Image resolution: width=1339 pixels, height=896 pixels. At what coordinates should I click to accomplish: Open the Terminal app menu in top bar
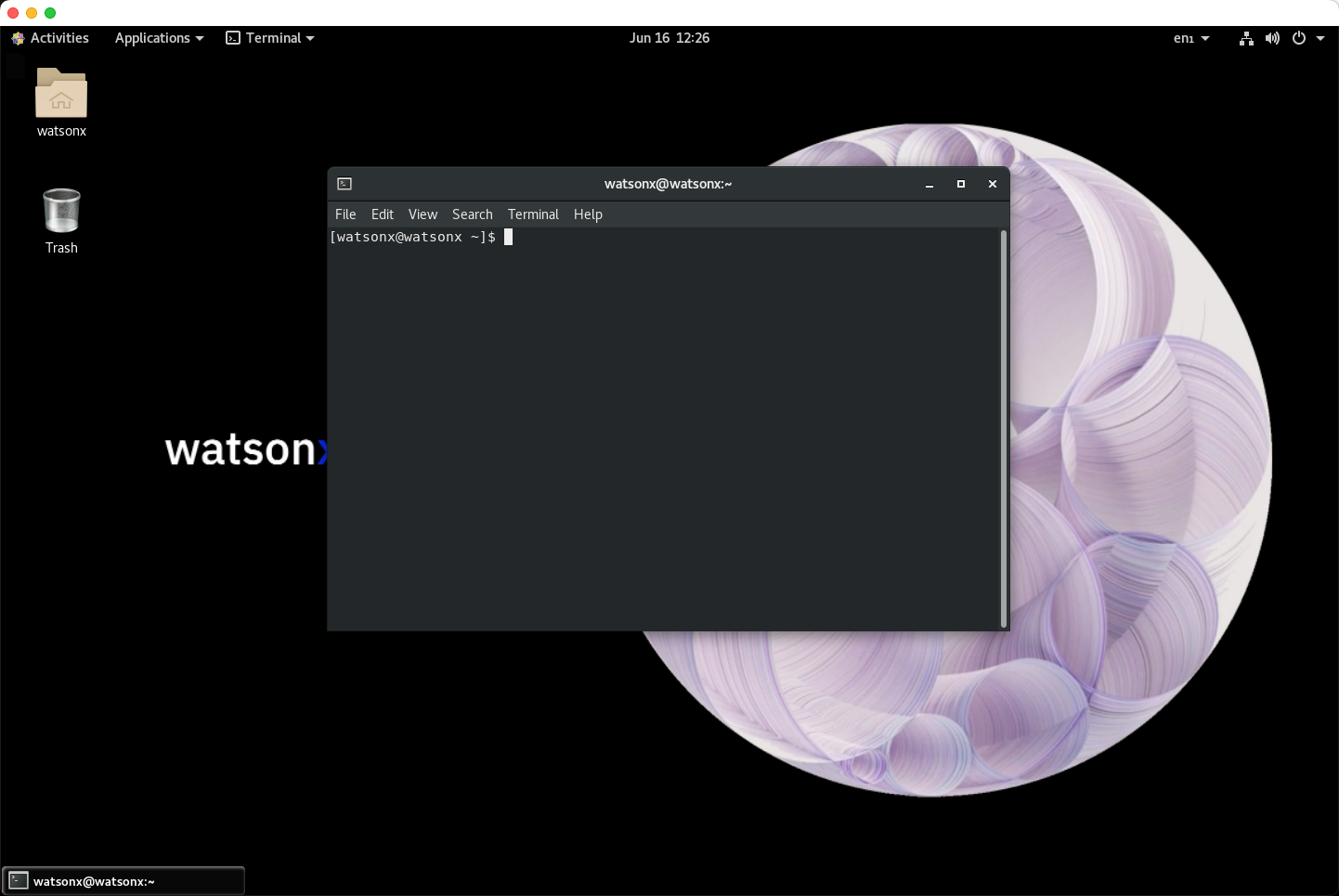(270, 38)
